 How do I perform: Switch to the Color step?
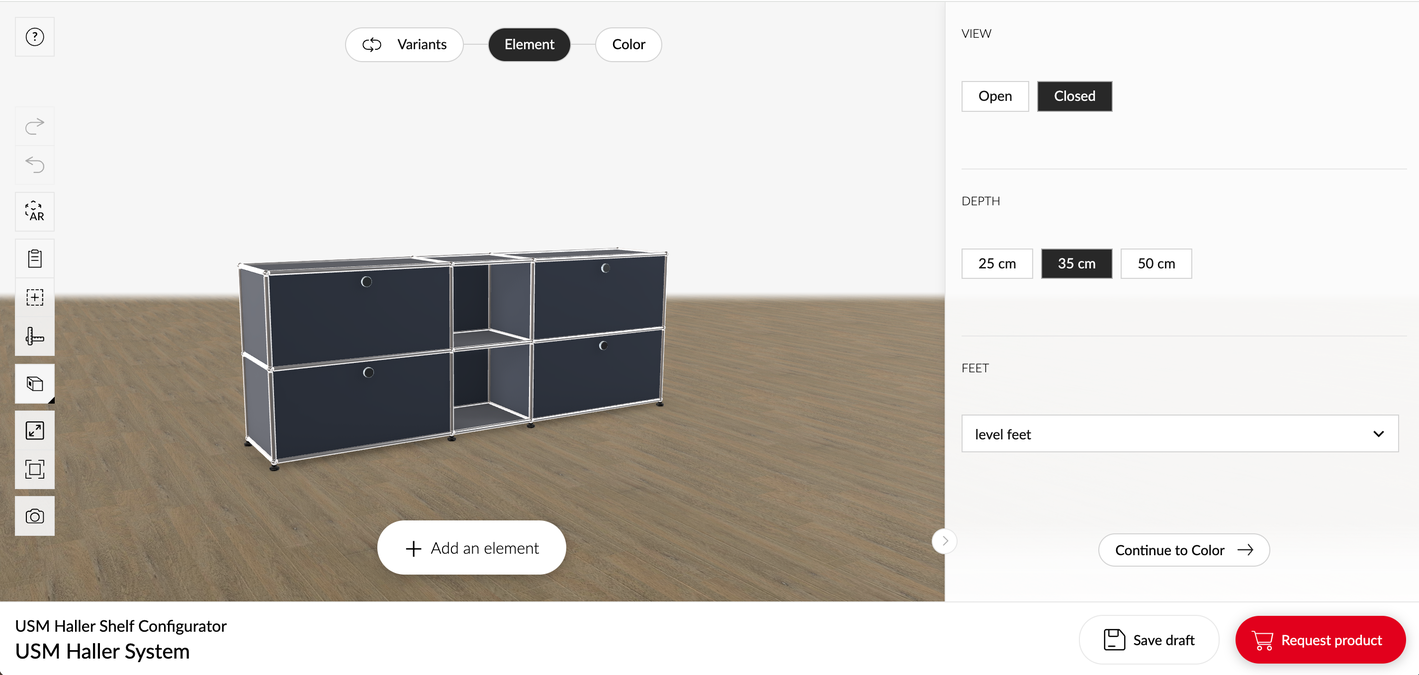[628, 44]
